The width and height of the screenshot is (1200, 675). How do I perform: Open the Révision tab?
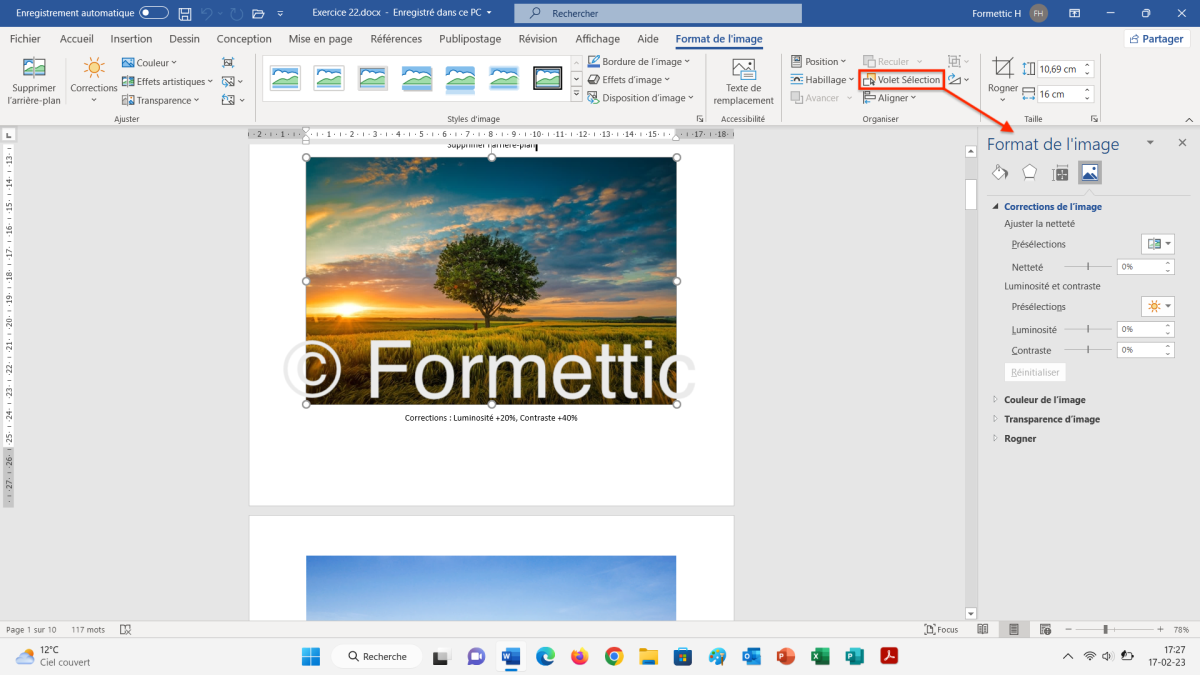[538, 39]
